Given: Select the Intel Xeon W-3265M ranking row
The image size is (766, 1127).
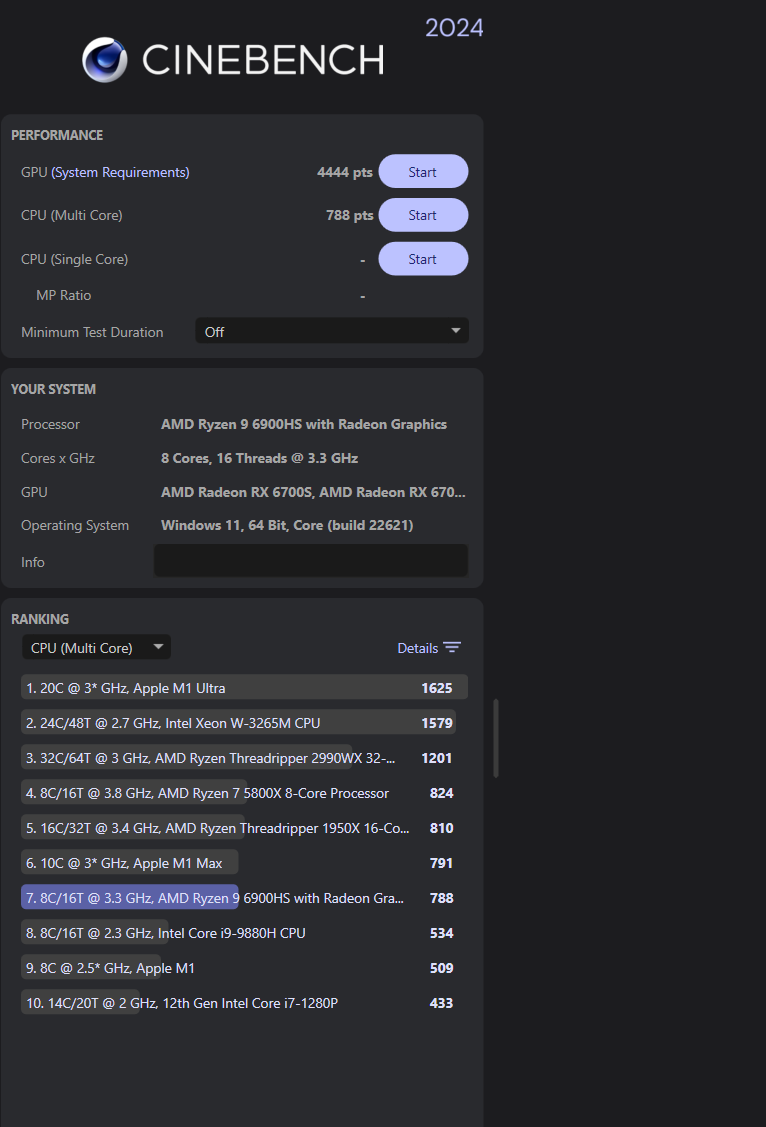Looking at the screenshot, I should 244,723.
